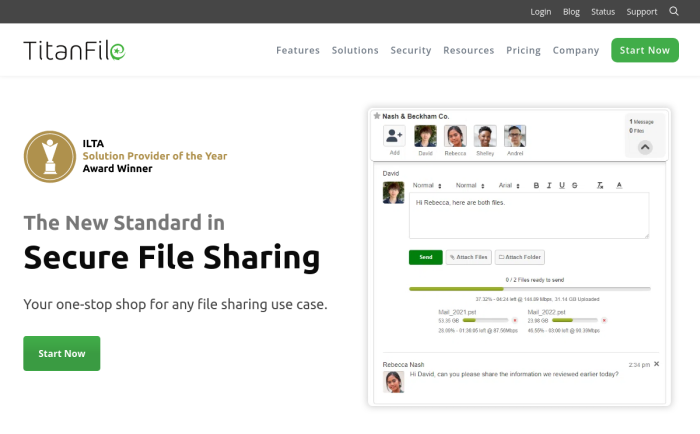Open the Blog link
The width and height of the screenshot is (700, 434).
(571, 12)
